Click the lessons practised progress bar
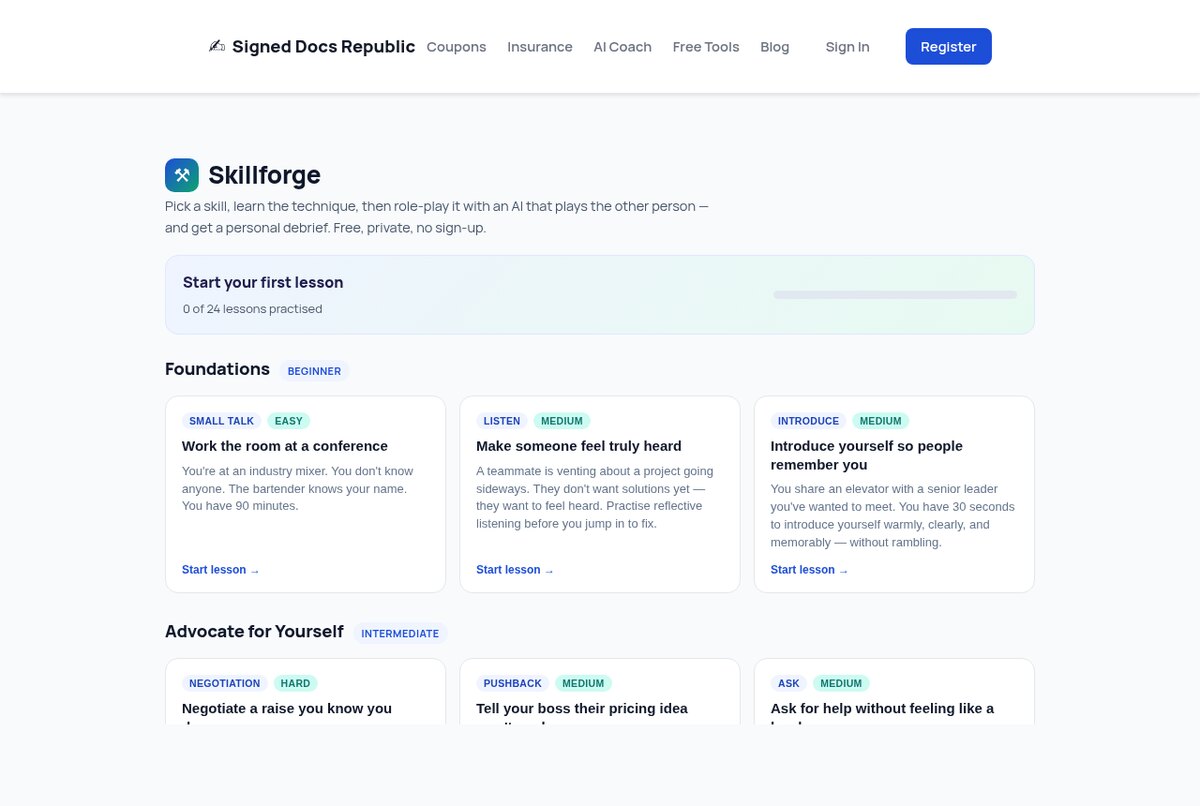1200x806 pixels. [x=895, y=295]
